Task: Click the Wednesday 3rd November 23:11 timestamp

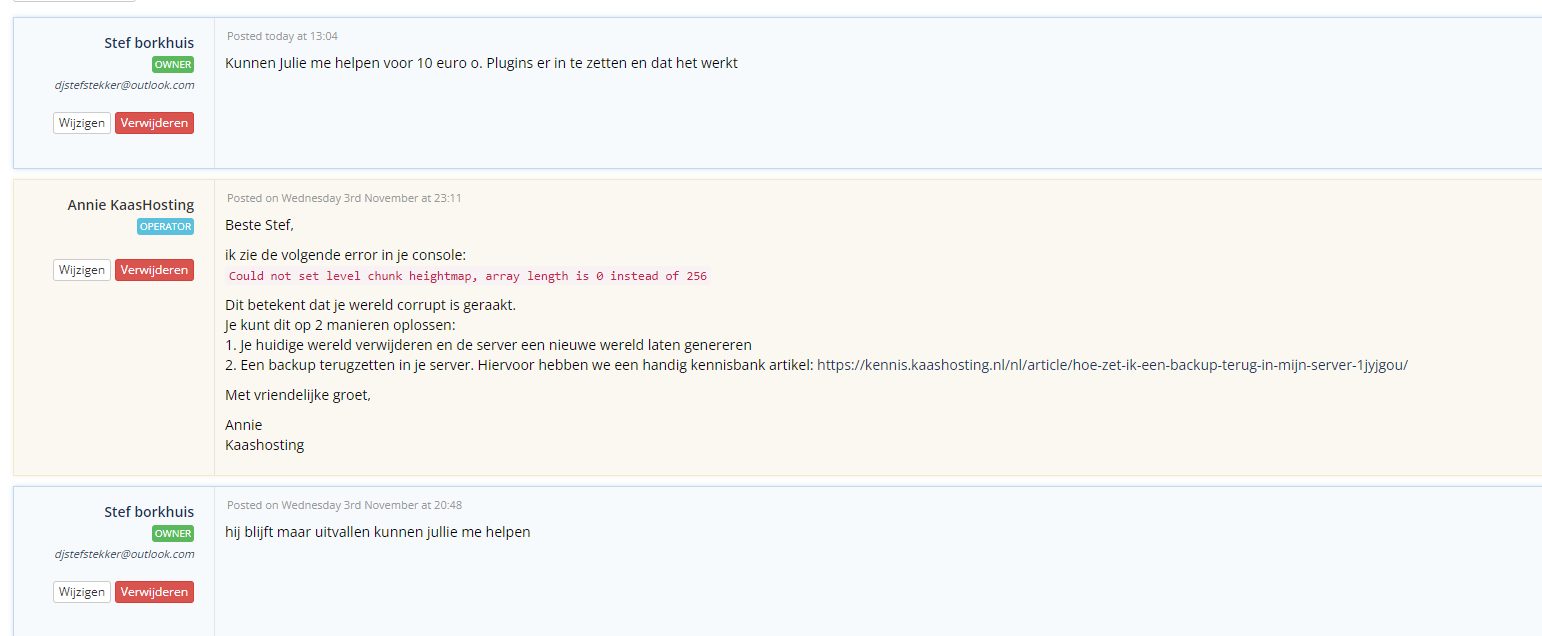Action: 344,198
